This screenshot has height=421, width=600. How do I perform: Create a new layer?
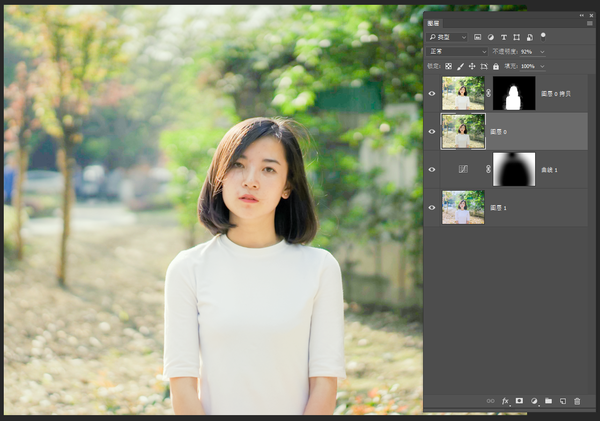(x=563, y=401)
